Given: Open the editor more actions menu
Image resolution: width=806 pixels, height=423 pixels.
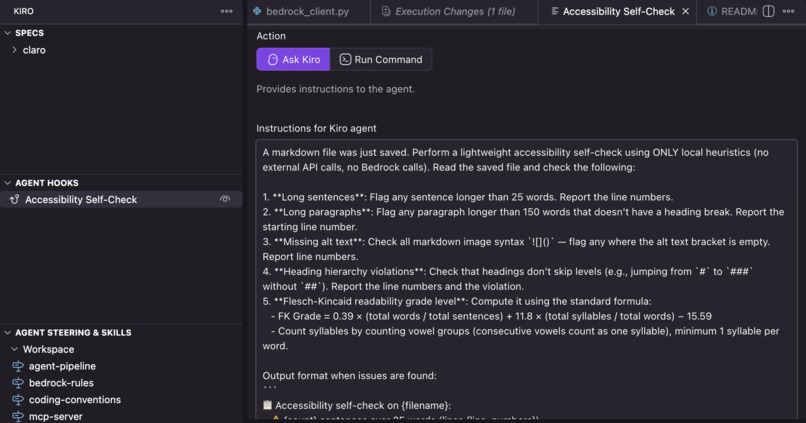Looking at the screenshot, I should coord(789,11).
